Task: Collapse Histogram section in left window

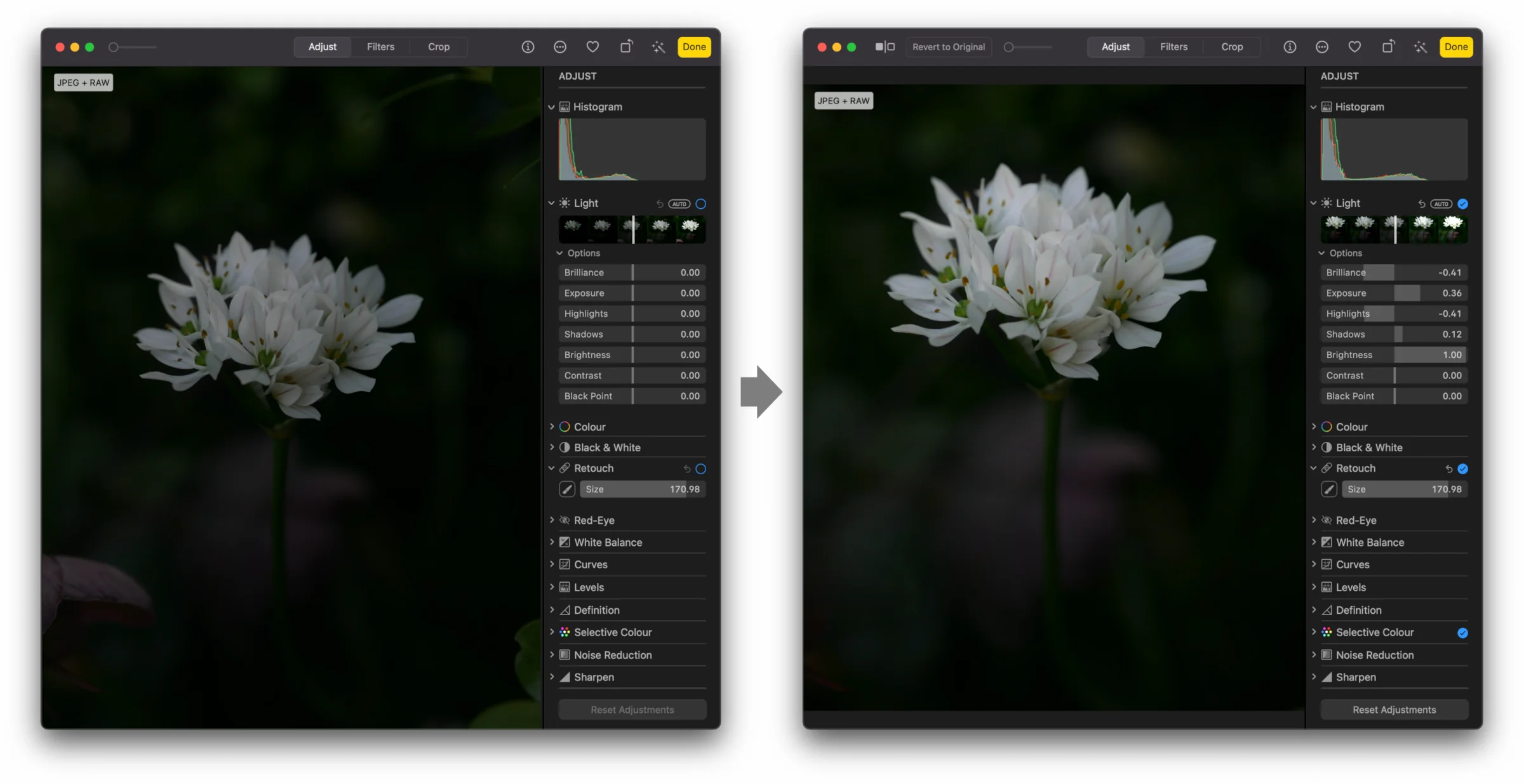Action: click(551, 107)
